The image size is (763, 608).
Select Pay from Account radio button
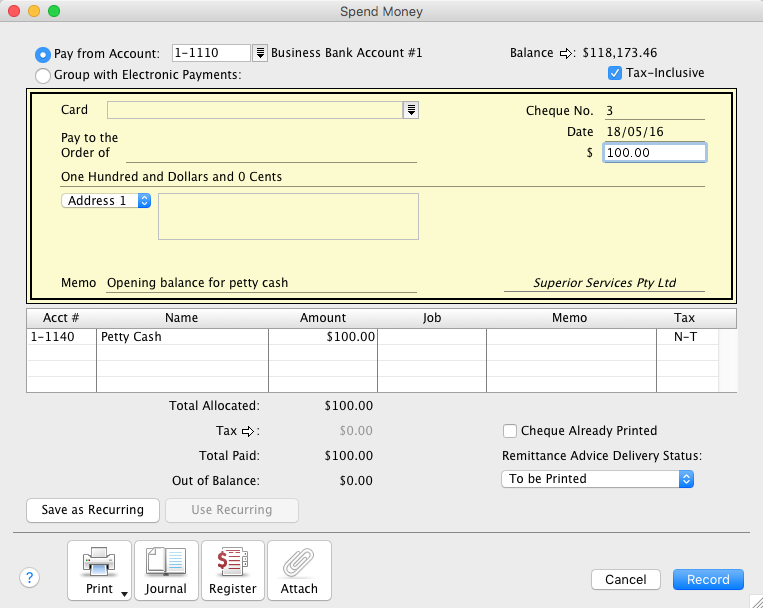coord(43,54)
